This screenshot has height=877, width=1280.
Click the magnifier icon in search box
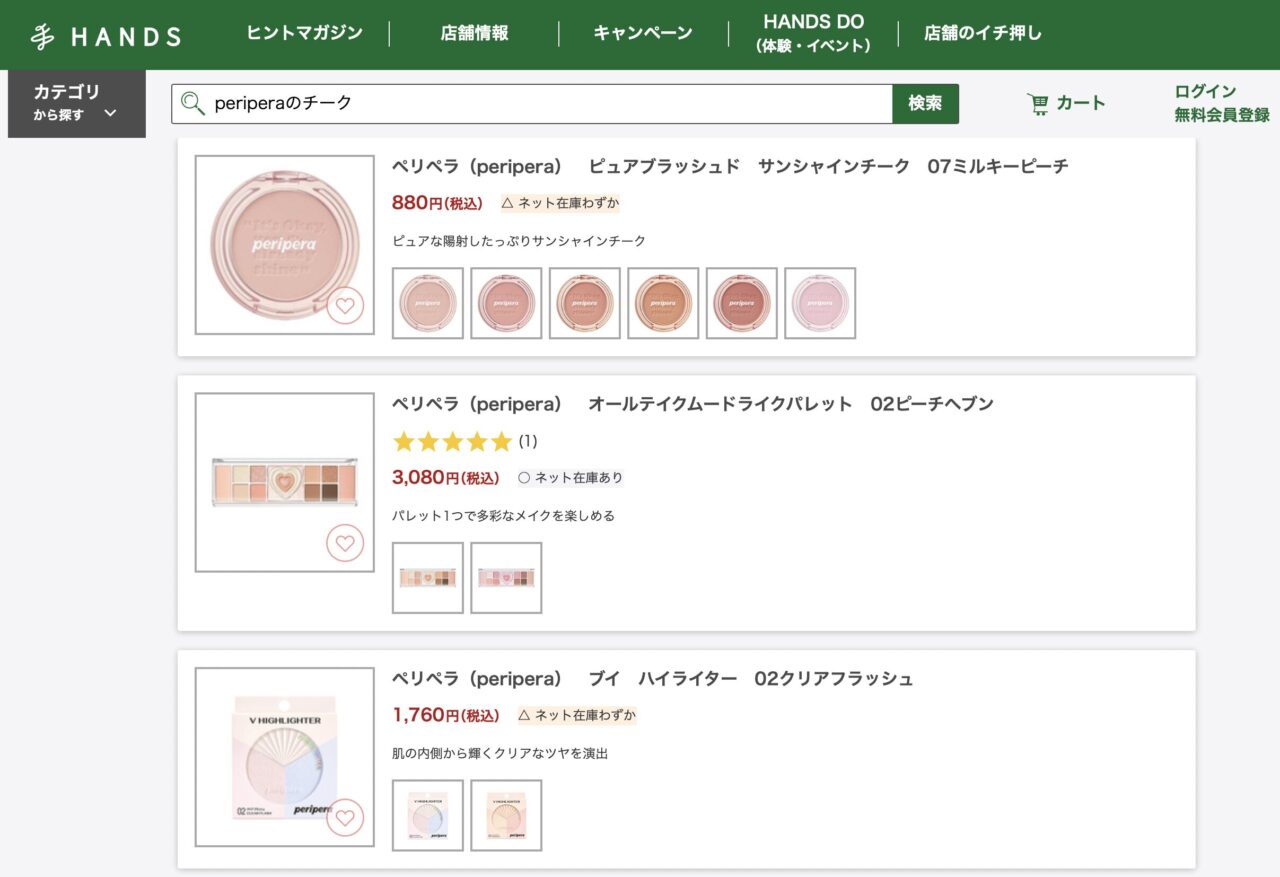click(x=192, y=103)
